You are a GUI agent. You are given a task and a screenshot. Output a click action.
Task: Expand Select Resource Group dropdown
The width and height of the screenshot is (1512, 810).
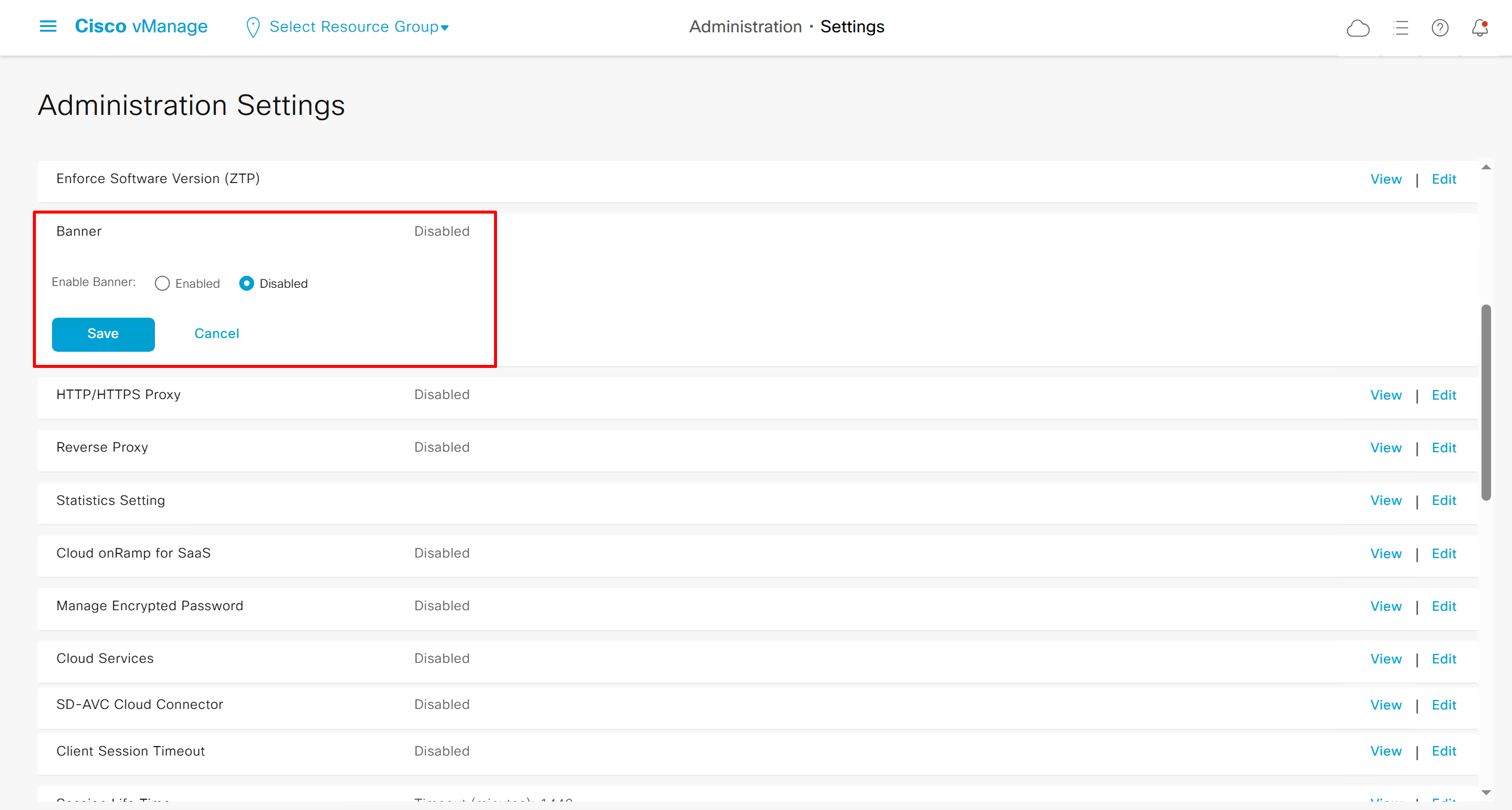(x=359, y=27)
